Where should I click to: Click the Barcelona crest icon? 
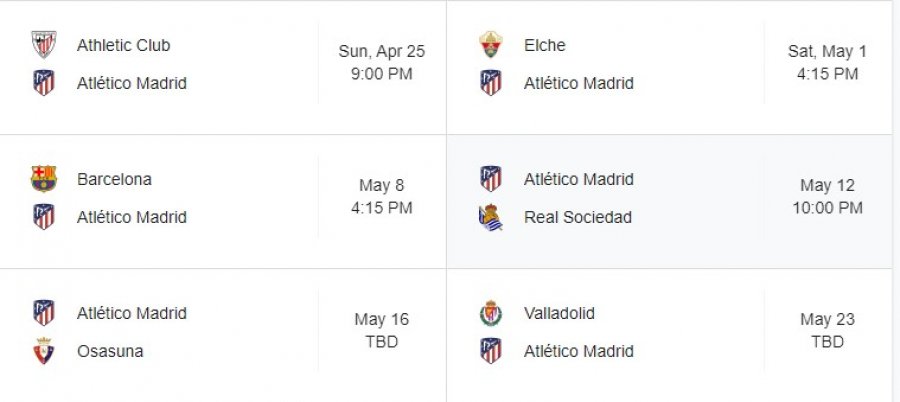pyautogui.click(x=44, y=179)
